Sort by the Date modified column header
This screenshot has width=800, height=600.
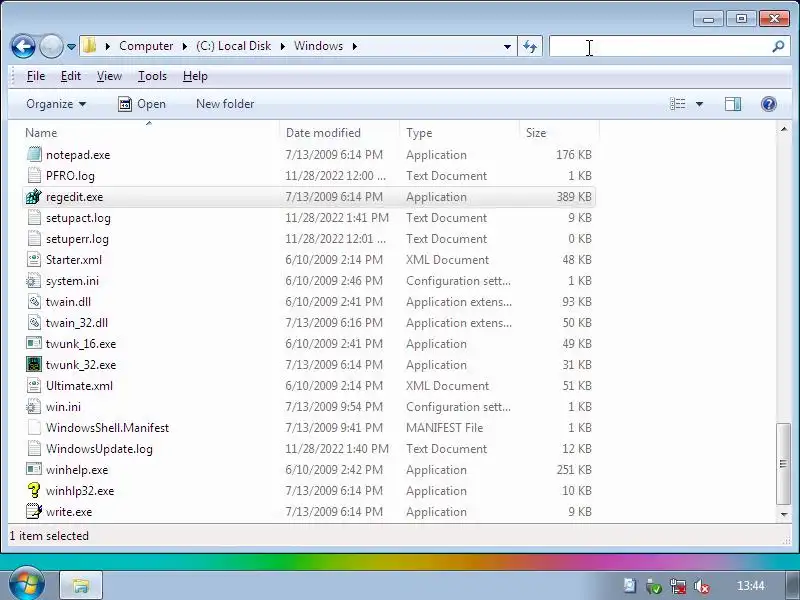point(340,133)
